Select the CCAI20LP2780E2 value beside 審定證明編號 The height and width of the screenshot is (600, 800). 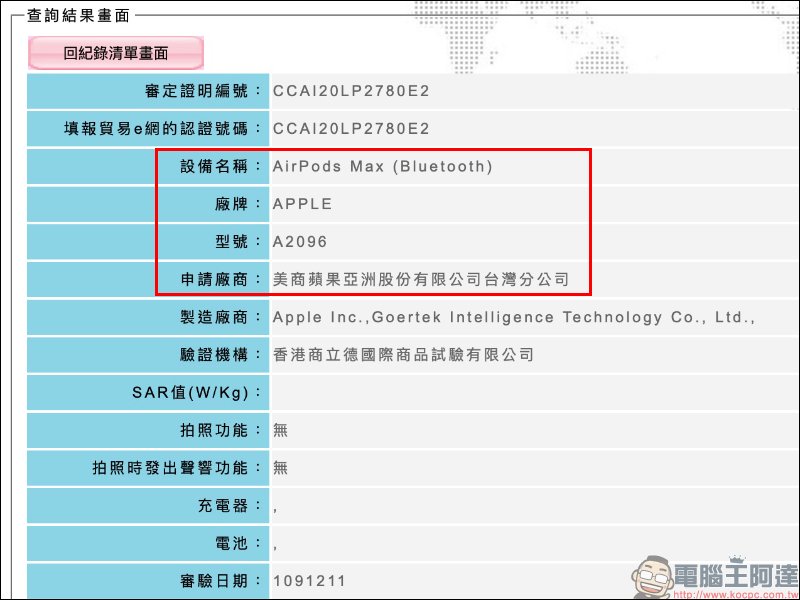point(351,91)
